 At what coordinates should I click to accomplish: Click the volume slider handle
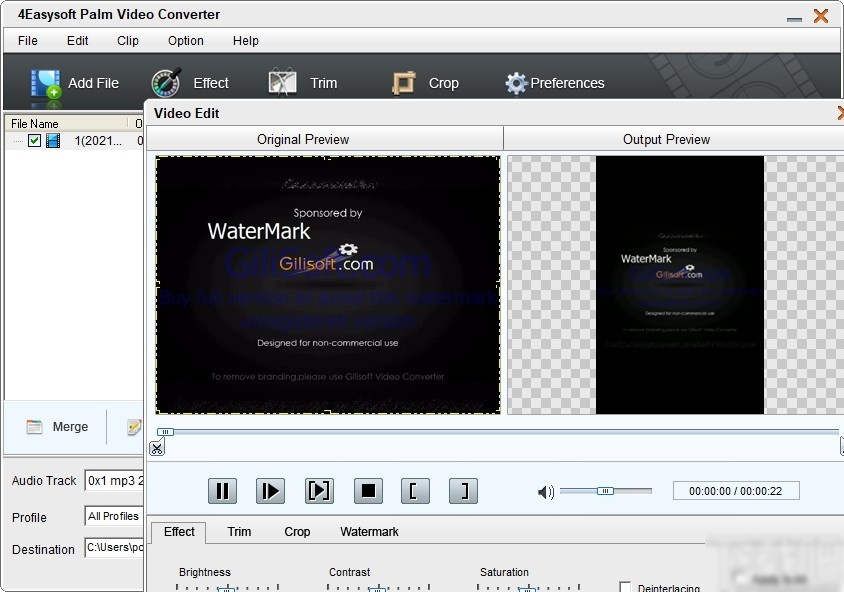605,491
